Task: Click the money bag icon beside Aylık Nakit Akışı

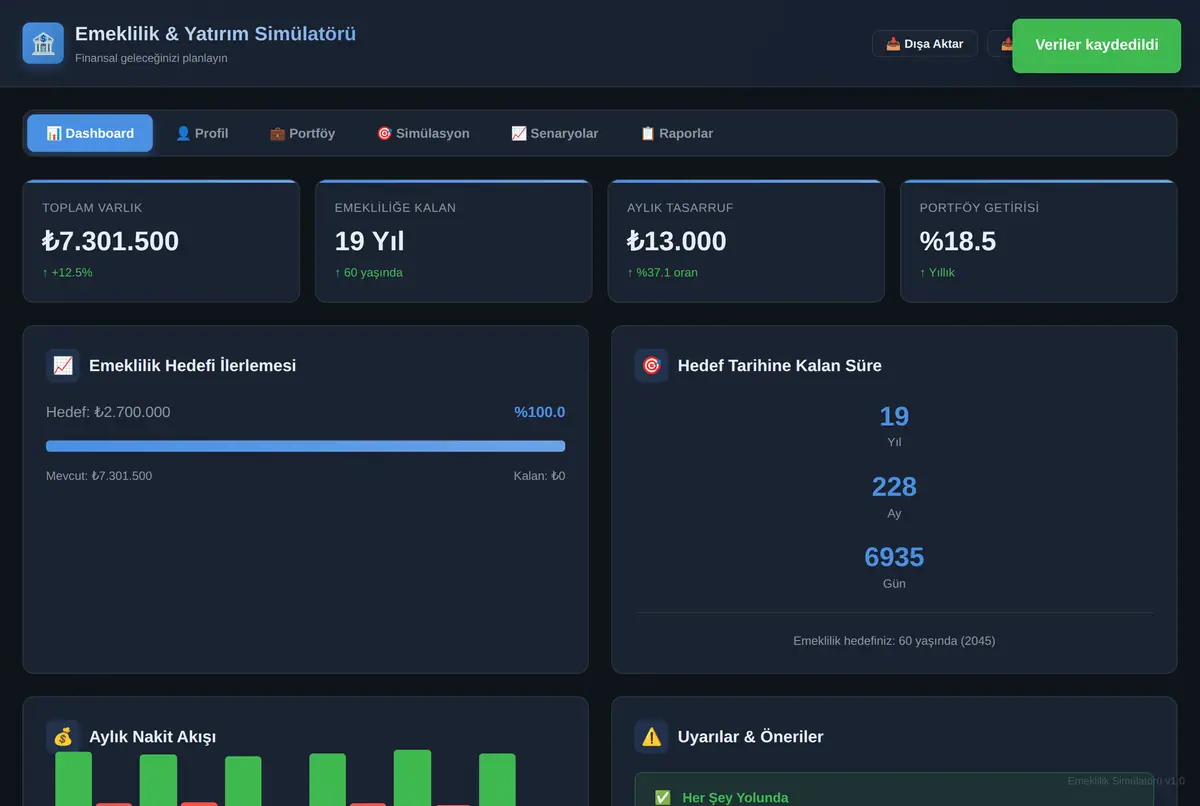Action: 63,737
